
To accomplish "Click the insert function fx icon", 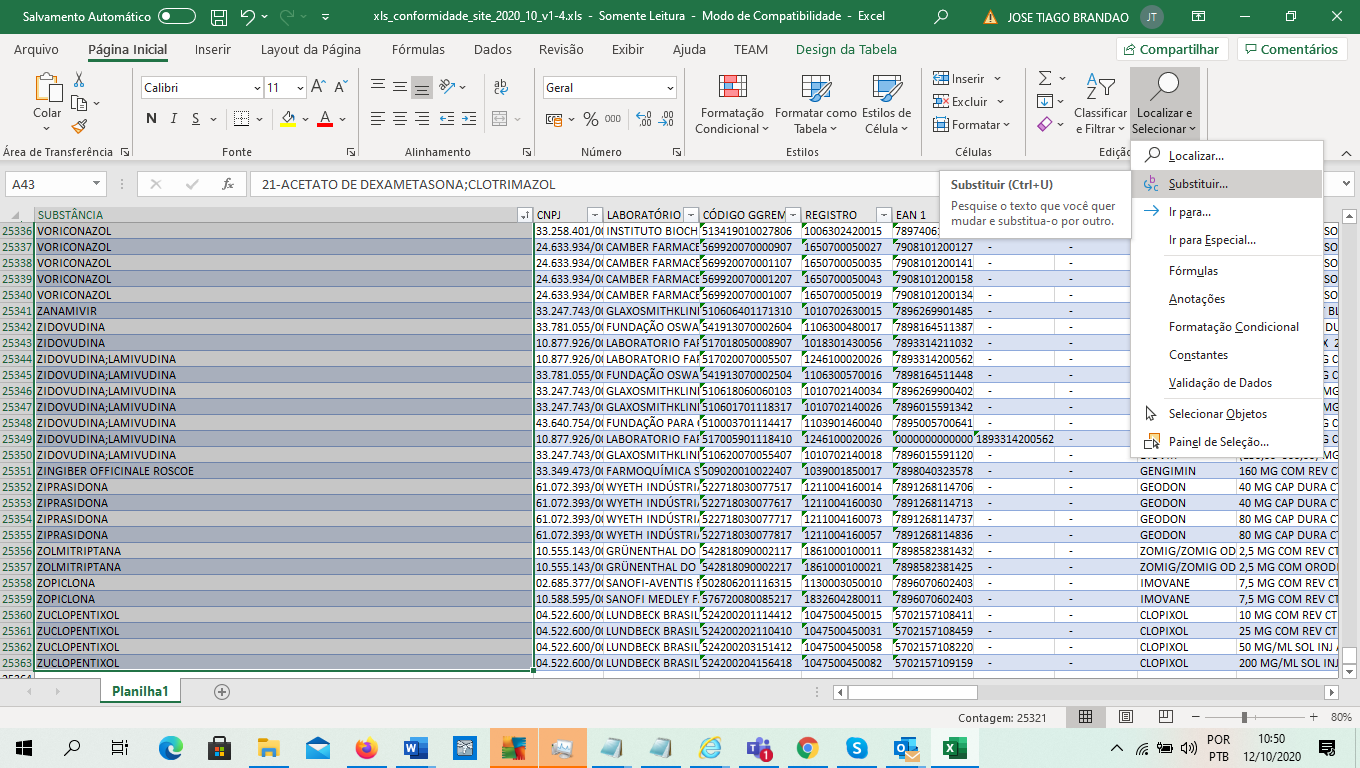I will tap(228, 184).
